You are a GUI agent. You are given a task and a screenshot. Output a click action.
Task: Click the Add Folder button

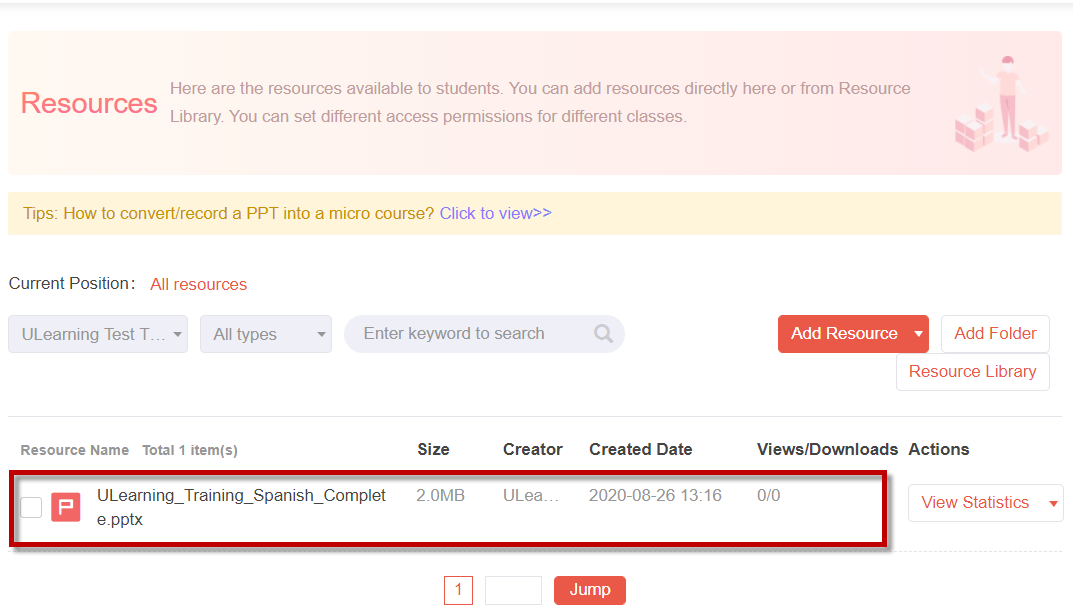click(995, 333)
